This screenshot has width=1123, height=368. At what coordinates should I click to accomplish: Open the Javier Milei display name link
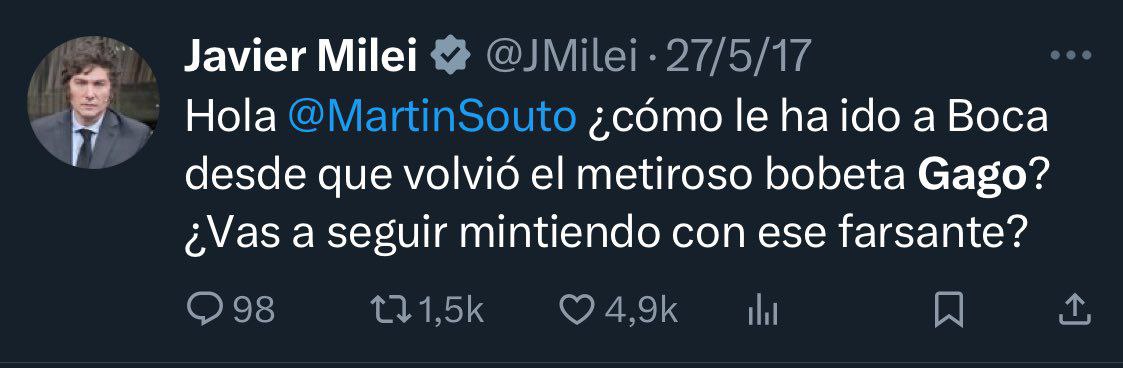301,57
